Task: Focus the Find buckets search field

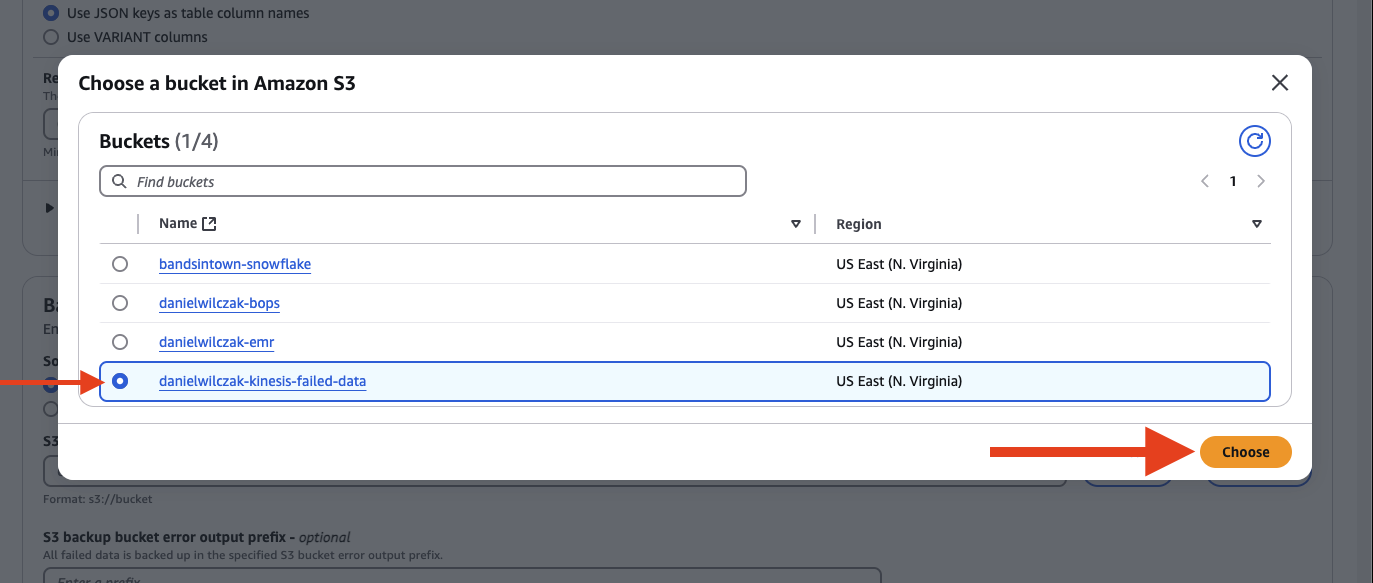Action: [423, 181]
